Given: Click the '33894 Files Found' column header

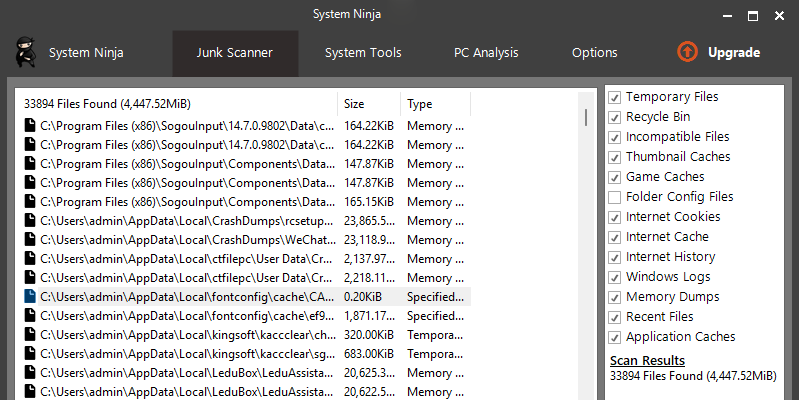Looking at the screenshot, I should point(176,104).
